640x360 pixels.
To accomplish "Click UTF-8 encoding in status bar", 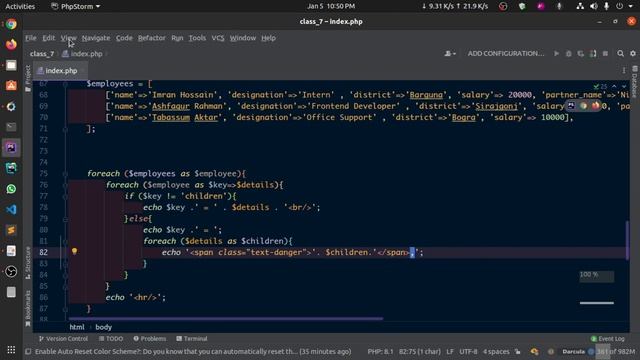I will click(468, 351).
